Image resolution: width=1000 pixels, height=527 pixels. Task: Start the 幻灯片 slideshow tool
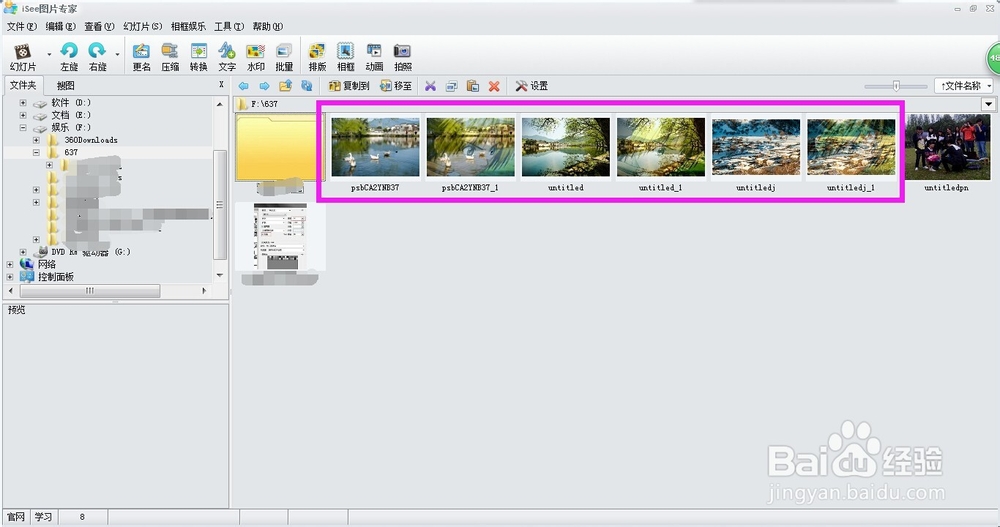pos(23,56)
